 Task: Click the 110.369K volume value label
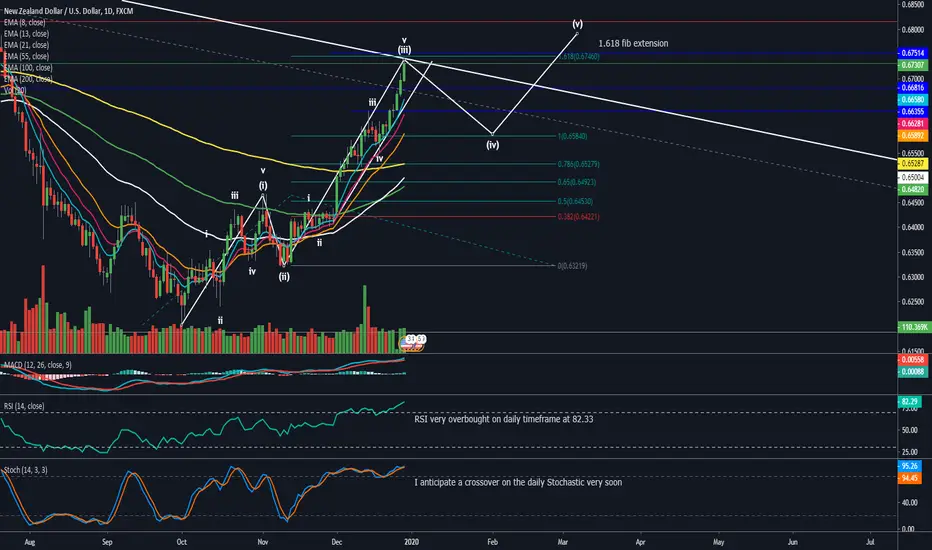coord(914,327)
